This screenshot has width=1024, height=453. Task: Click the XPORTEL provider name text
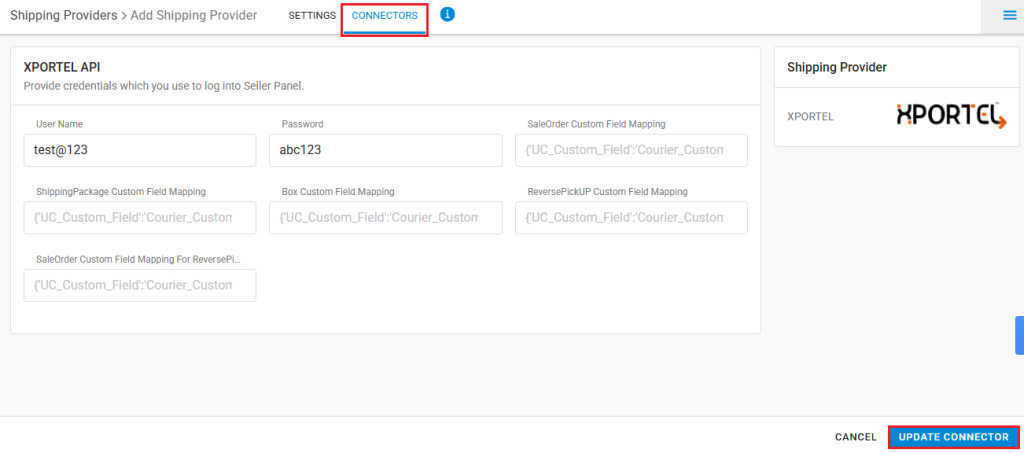(x=810, y=117)
